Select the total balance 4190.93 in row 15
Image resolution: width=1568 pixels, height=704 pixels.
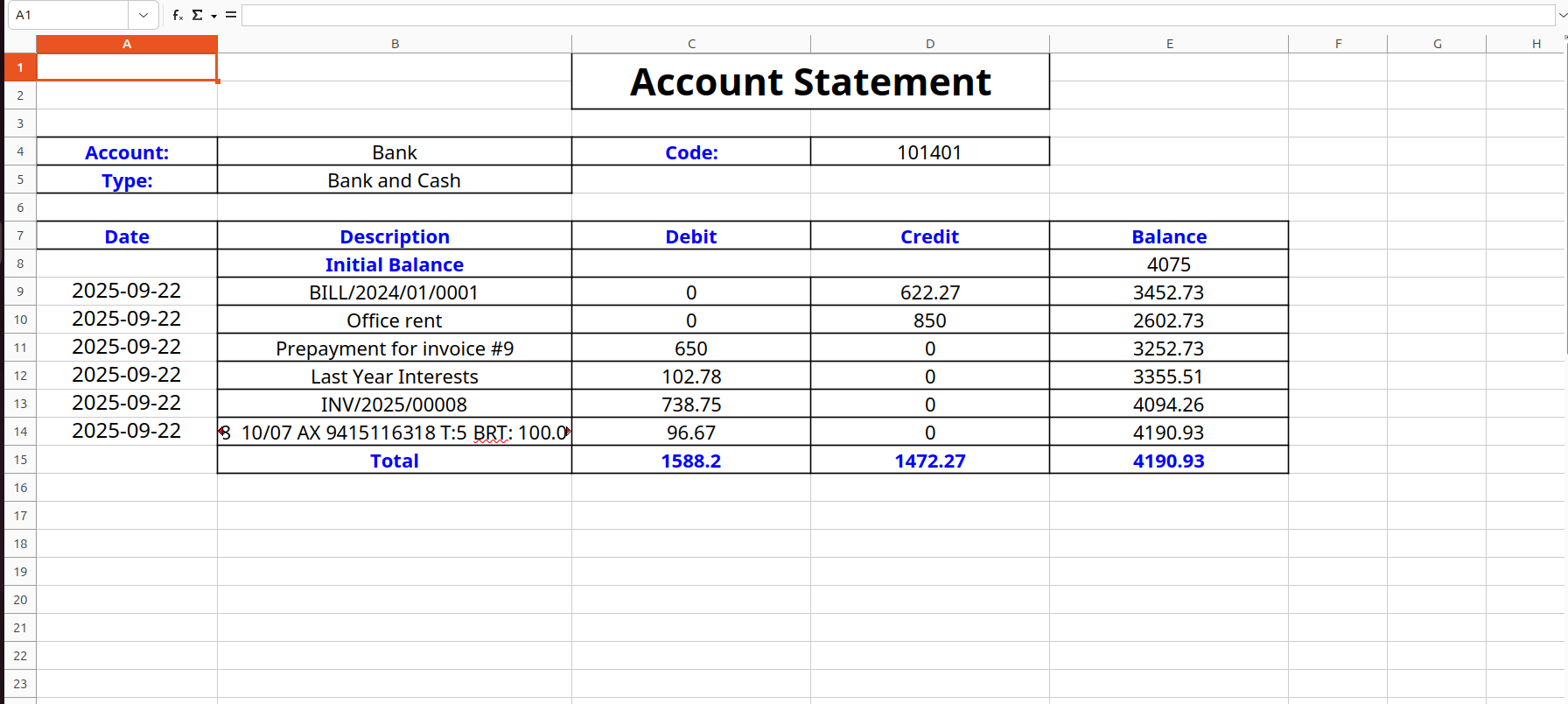click(x=1169, y=460)
